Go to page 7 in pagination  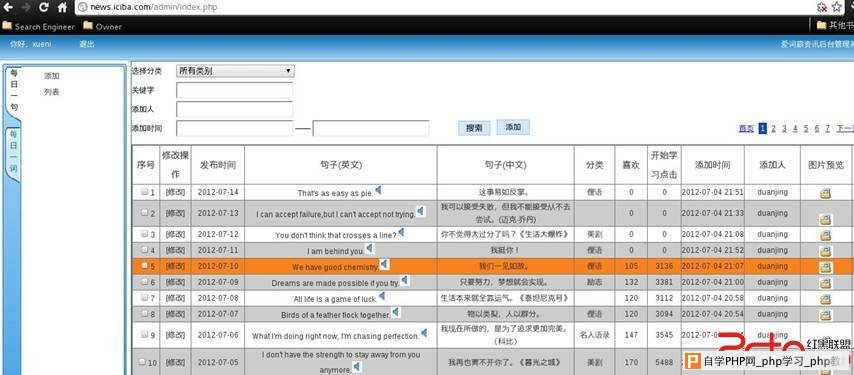(827, 128)
